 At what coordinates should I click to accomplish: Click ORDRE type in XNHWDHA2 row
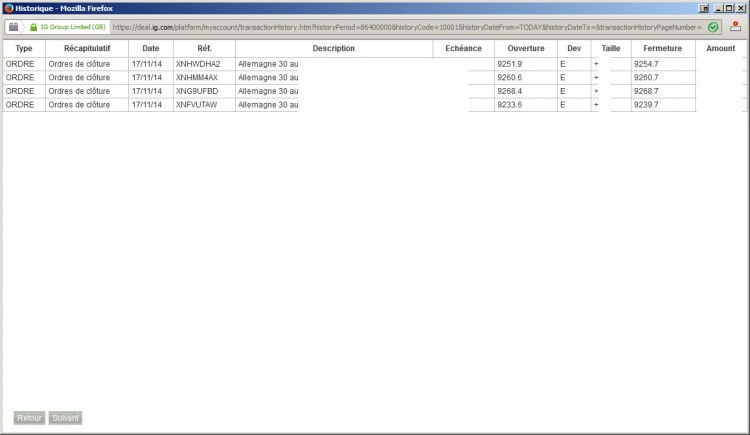(20, 64)
